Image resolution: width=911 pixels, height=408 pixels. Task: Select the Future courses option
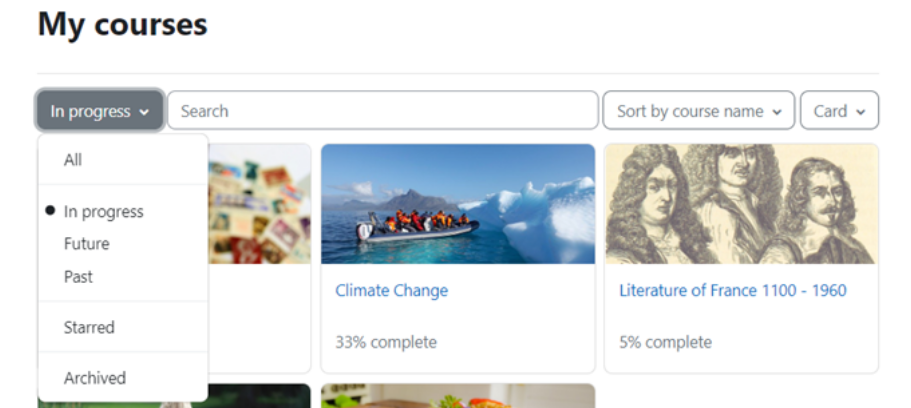(87, 244)
